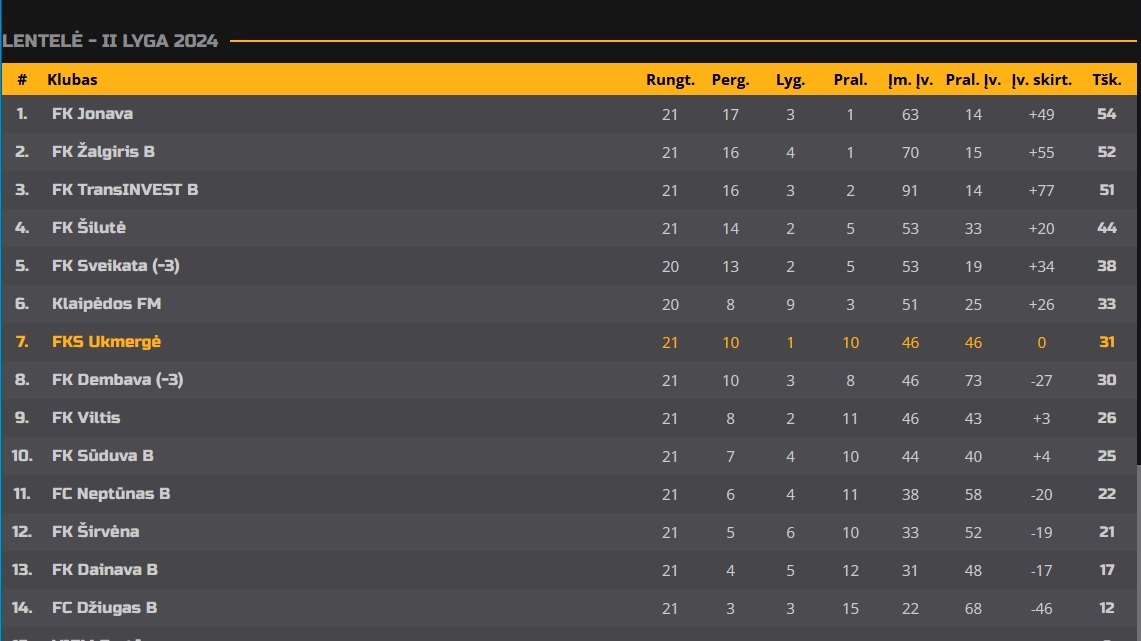Click the Tšk. points column header
This screenshot has width=1141, height=641.
point(1107,79)
